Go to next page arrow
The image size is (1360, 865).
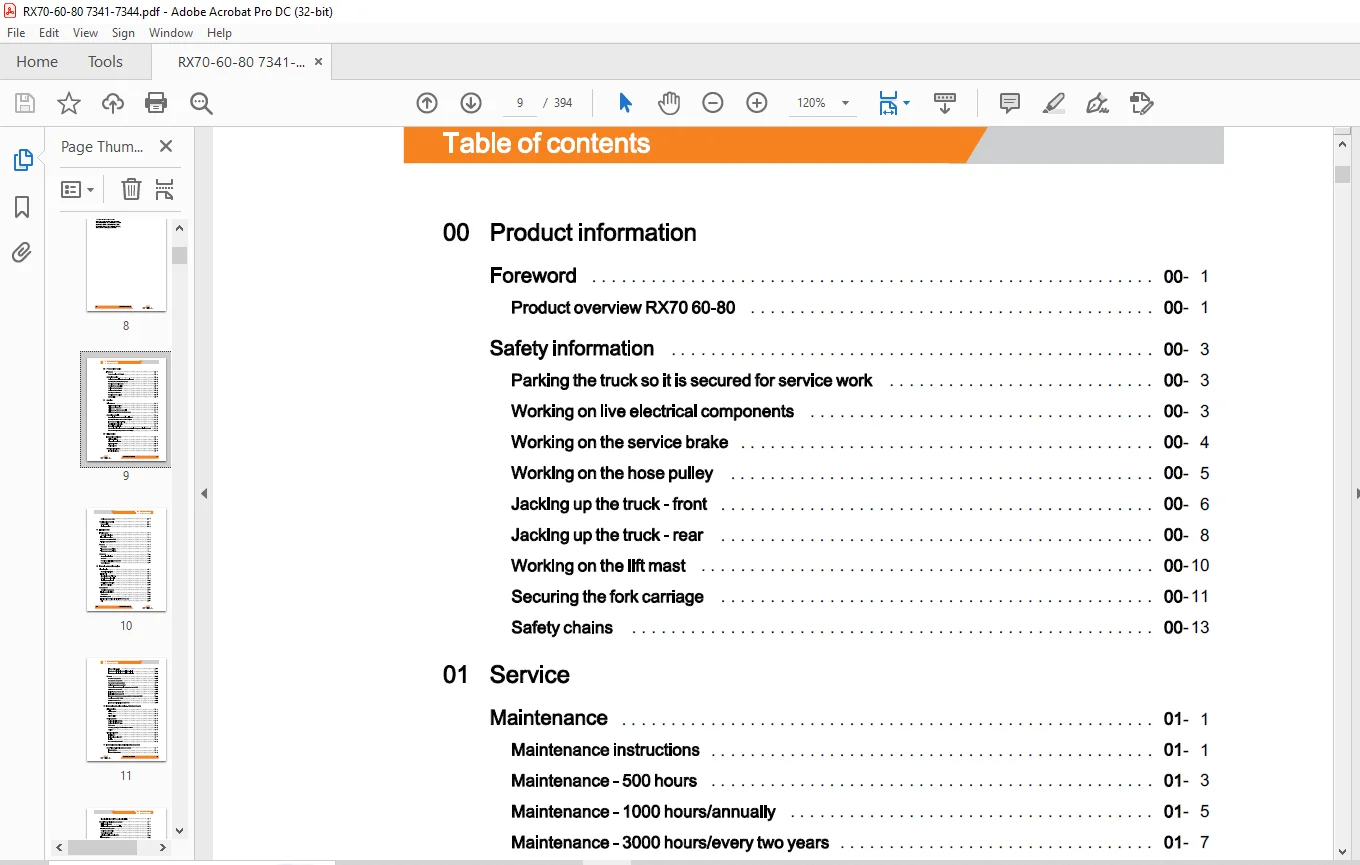[471, 103]
